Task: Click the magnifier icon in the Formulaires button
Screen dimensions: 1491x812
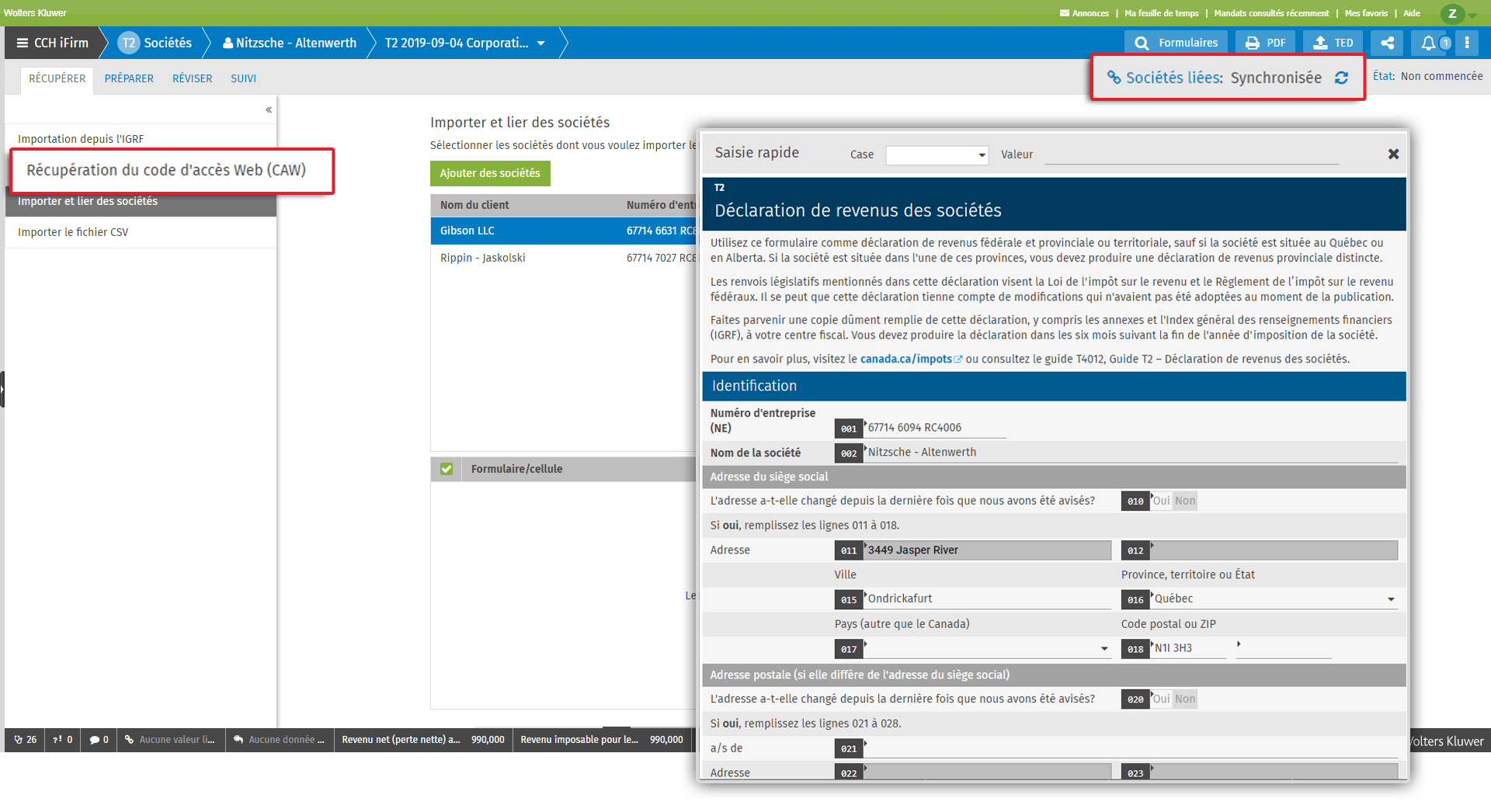Action: coord(1142,43)
